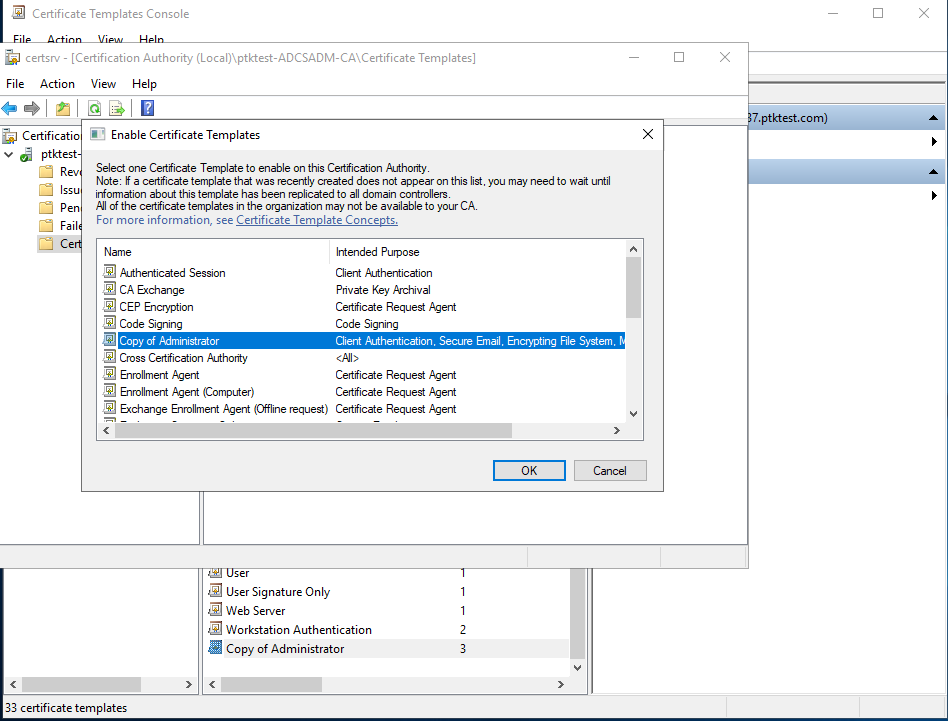Select the Copy of Administrator template row
This screenshot has width=948, height=721.
click(x=363, y=340)
